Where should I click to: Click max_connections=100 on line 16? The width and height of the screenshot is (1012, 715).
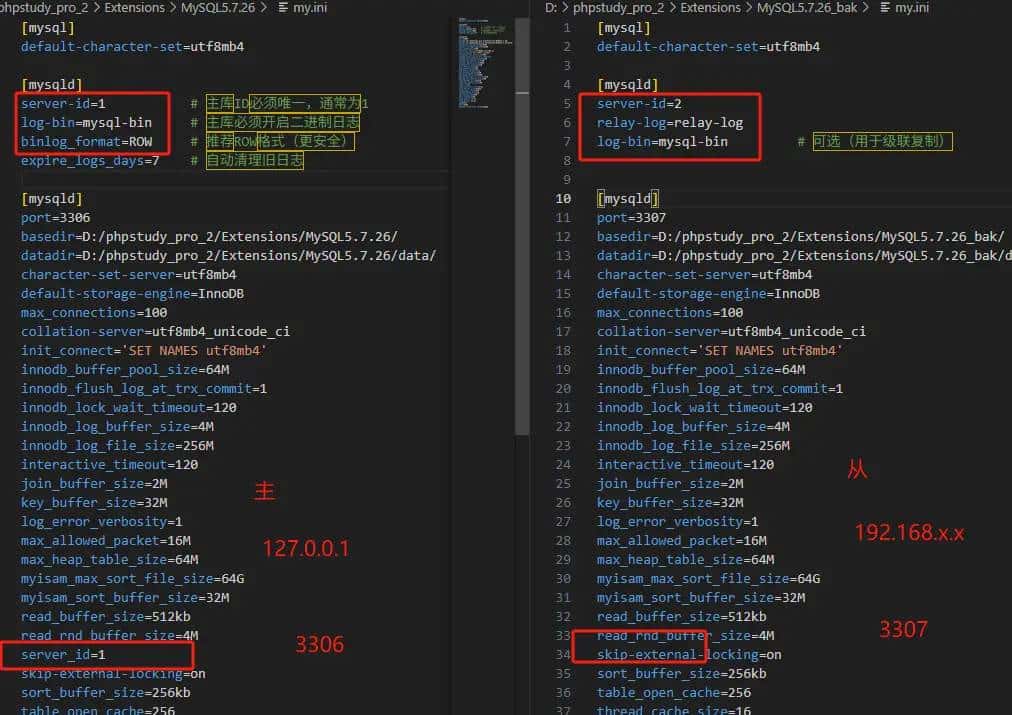pos(670,312)
